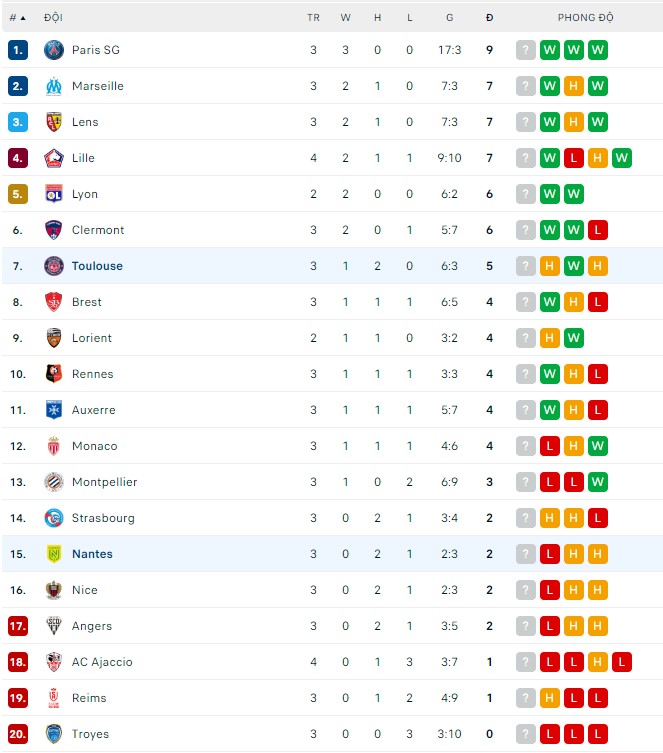
Task: Click the Rennes club crest
Action: click(x=54, y=374)
